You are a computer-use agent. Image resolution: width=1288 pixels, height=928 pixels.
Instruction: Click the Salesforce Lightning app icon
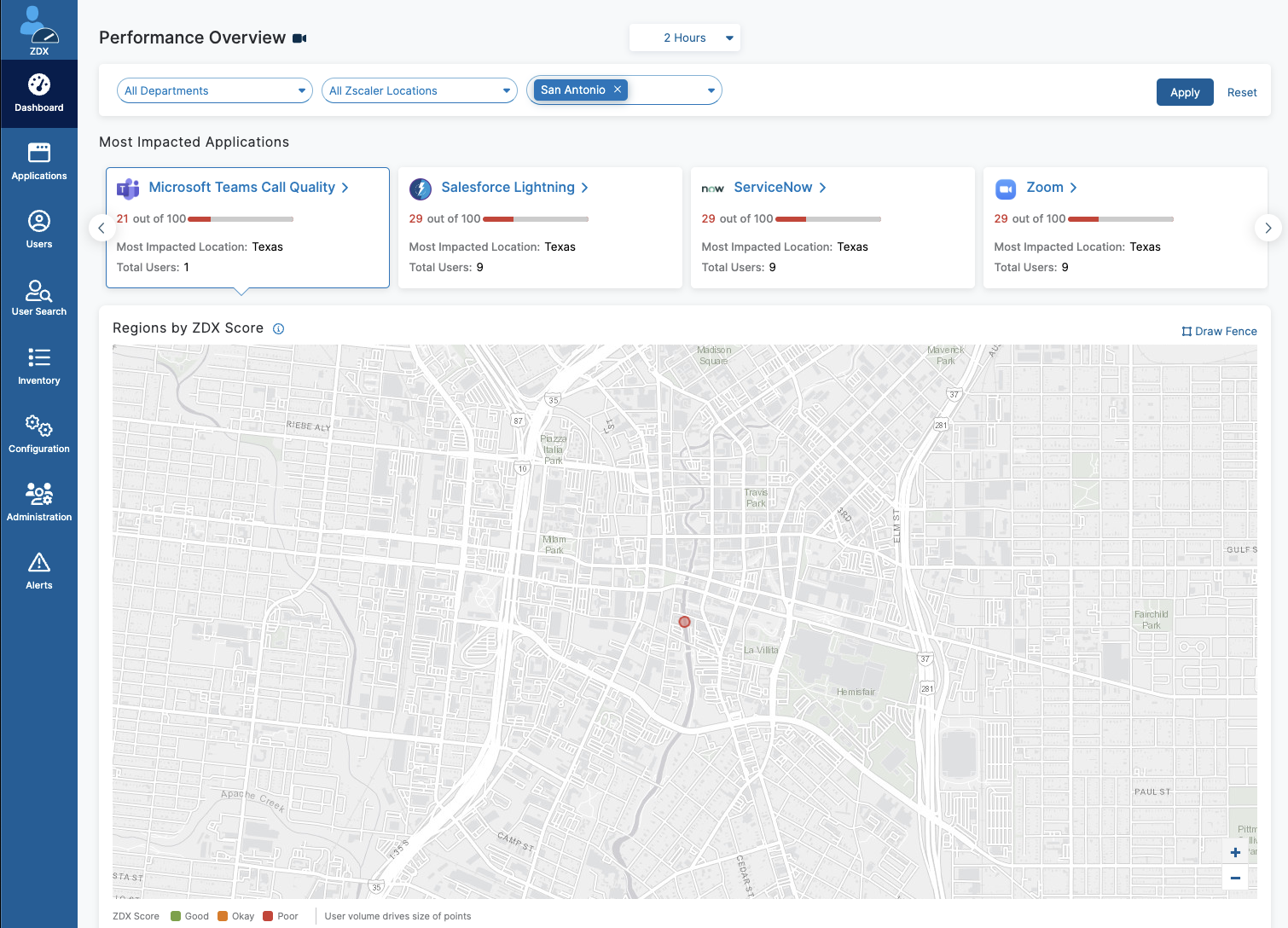(x=421, y=188)
